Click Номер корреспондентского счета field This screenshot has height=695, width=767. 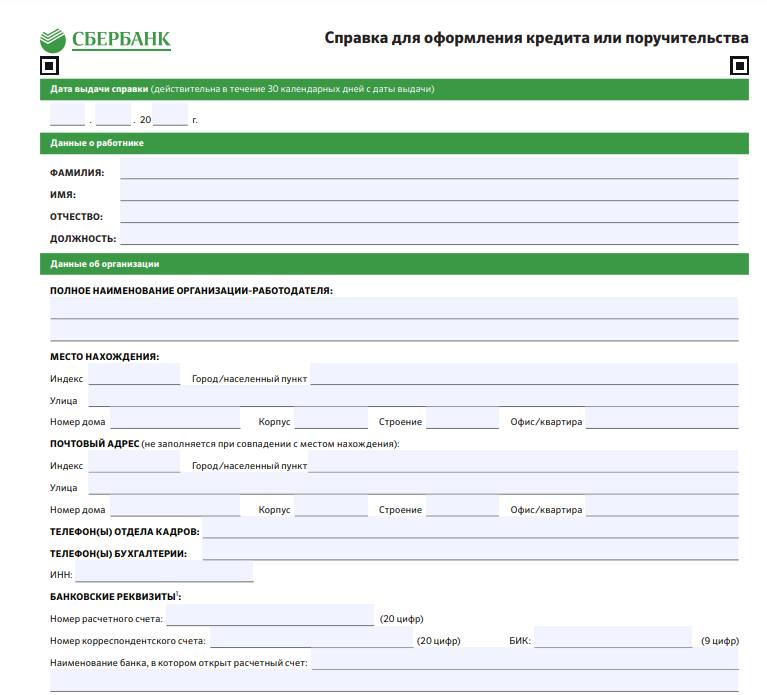click(x=312, y=637)
